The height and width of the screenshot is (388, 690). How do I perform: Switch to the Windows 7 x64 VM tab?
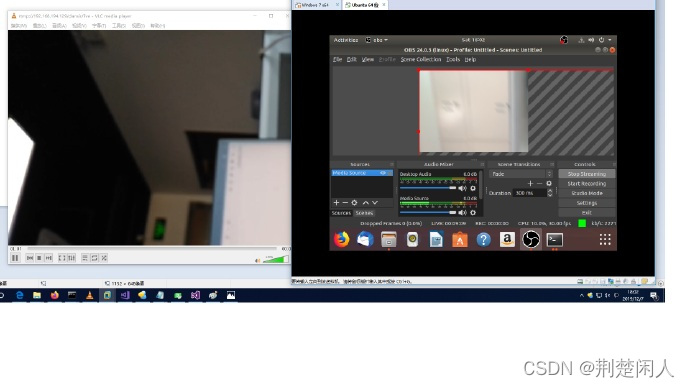pyautogui.click(x=316, y=5)
